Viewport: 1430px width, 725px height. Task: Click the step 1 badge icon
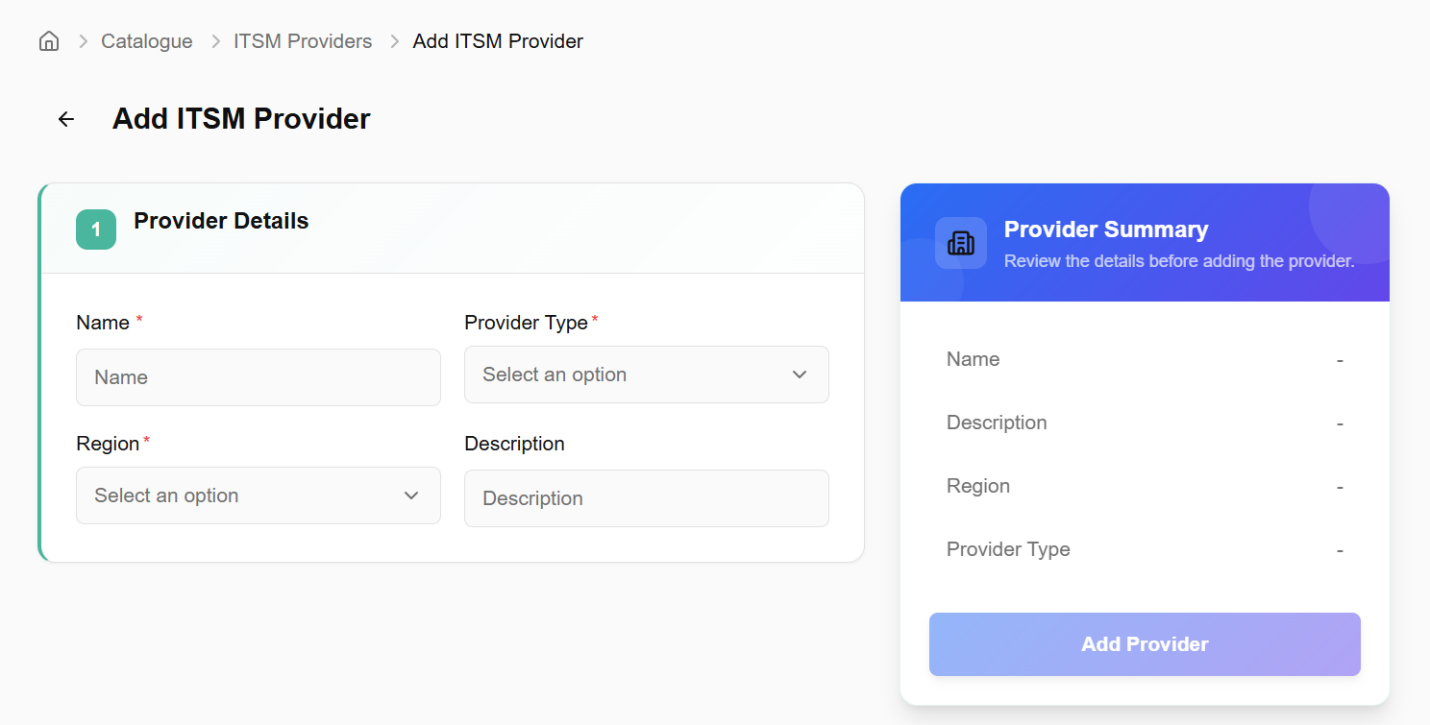coord(96,230)
